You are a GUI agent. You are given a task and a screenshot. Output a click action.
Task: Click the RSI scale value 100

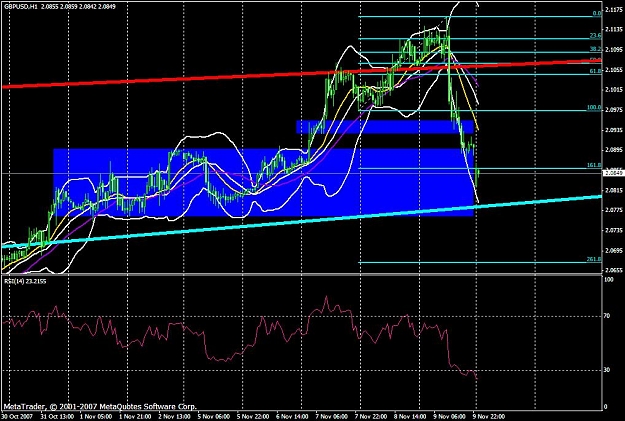pyautogui.click(x=608, y=280)
